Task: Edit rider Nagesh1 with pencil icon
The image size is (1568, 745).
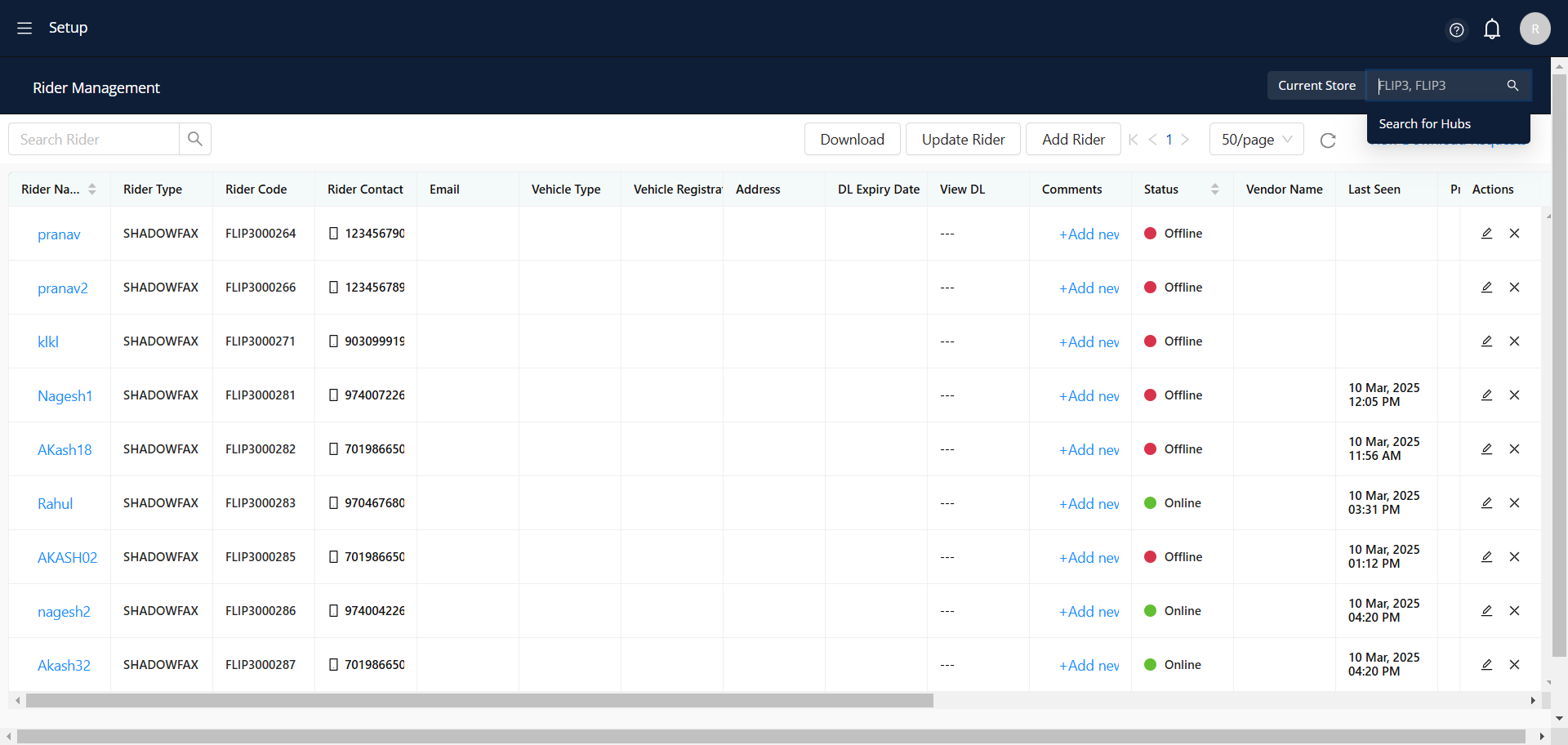Action: [x=1486, y=395]
